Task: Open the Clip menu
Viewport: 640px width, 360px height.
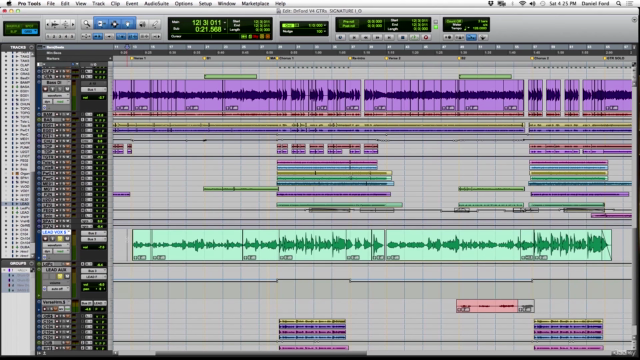Action: click(x=115, y=3)
